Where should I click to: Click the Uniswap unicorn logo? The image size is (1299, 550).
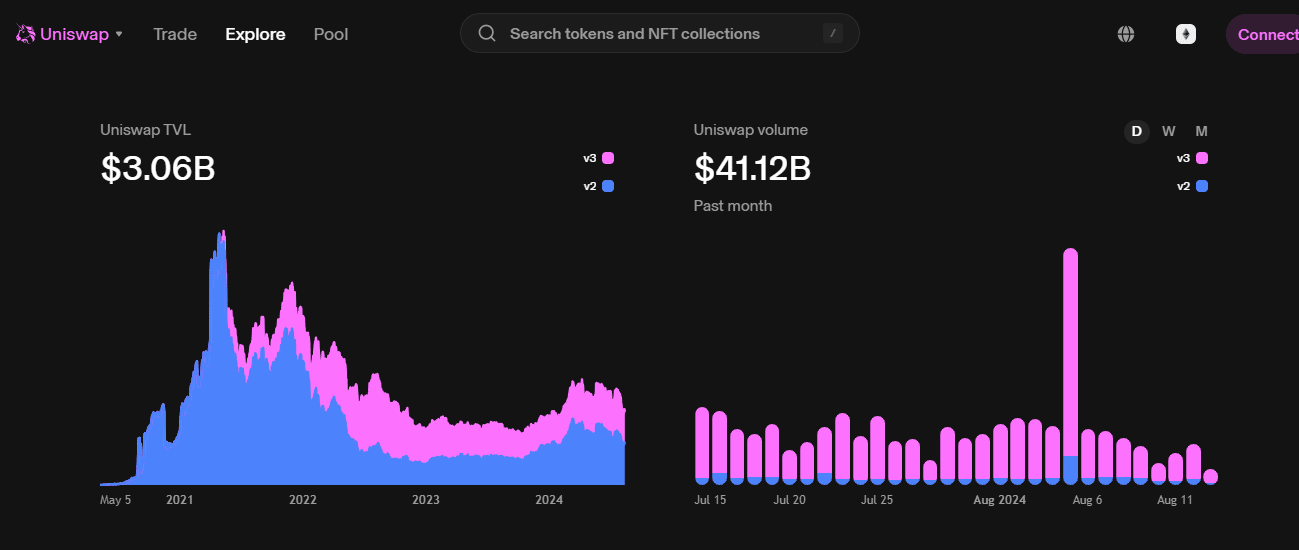25,34
